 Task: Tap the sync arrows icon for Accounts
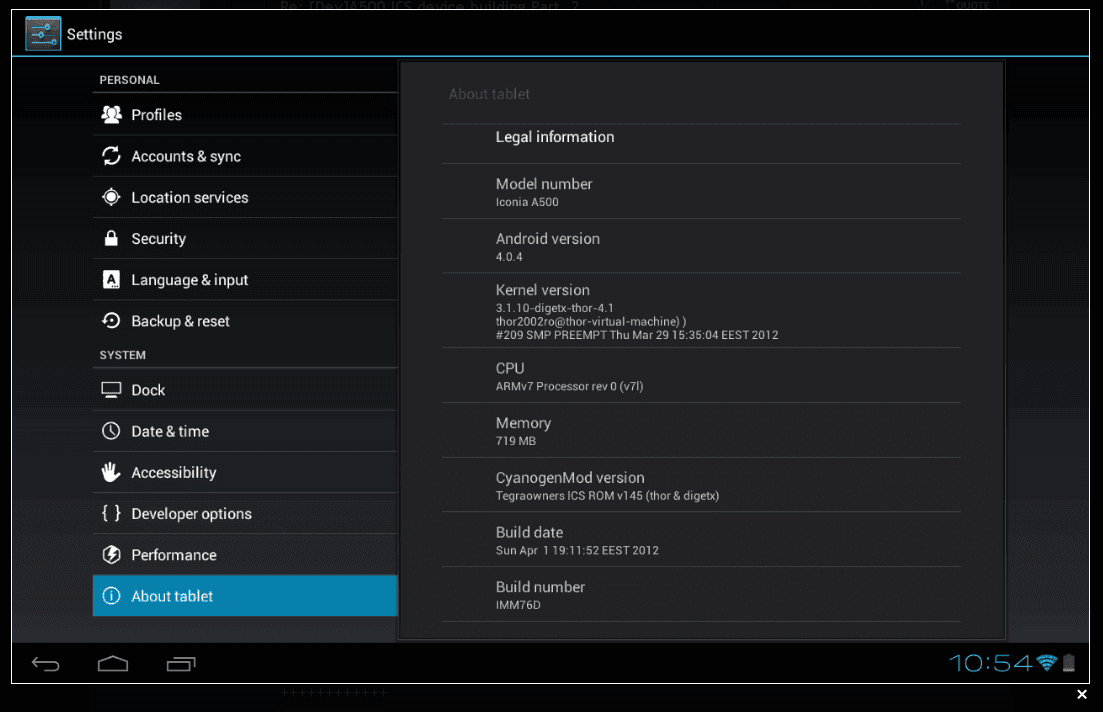[111, 156]
